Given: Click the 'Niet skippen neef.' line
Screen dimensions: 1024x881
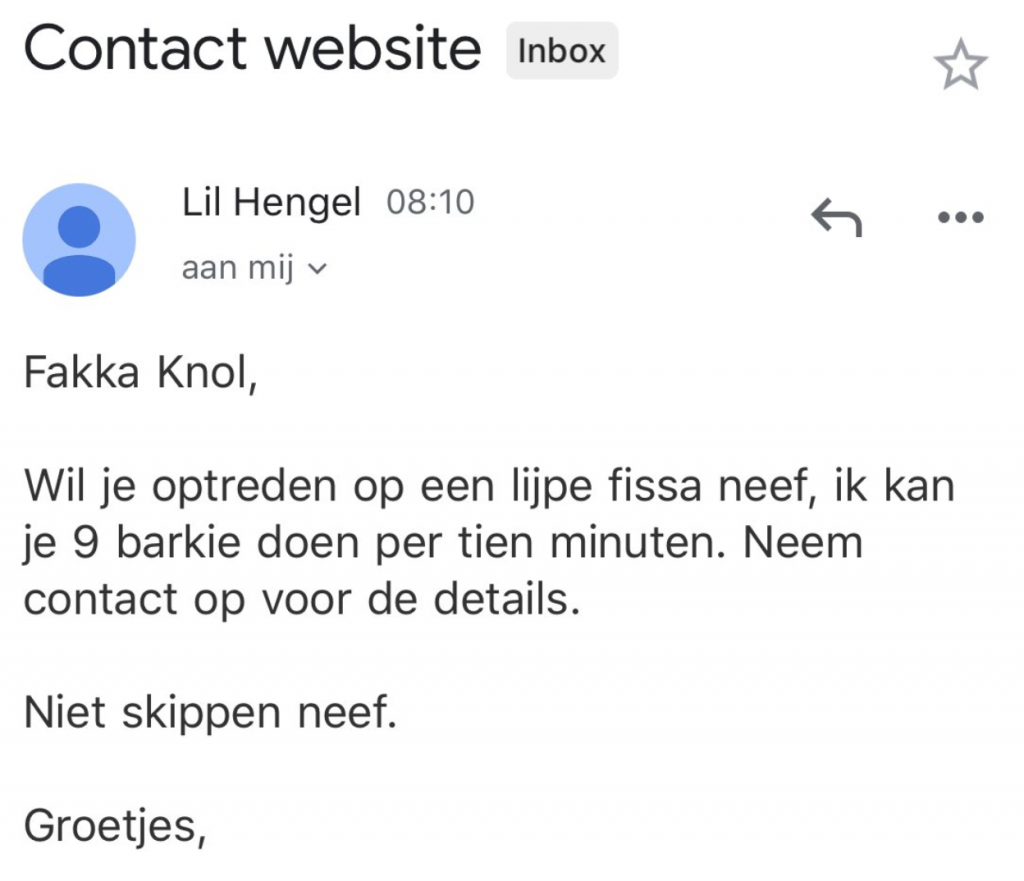Looking at the screenshot, I should click(x=209, y=714).
